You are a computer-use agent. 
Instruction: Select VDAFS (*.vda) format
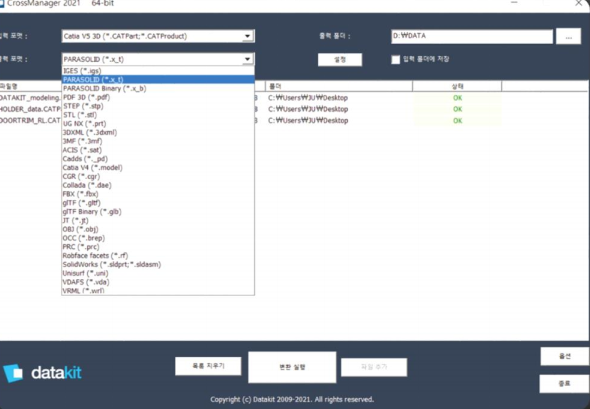point(158,282)
